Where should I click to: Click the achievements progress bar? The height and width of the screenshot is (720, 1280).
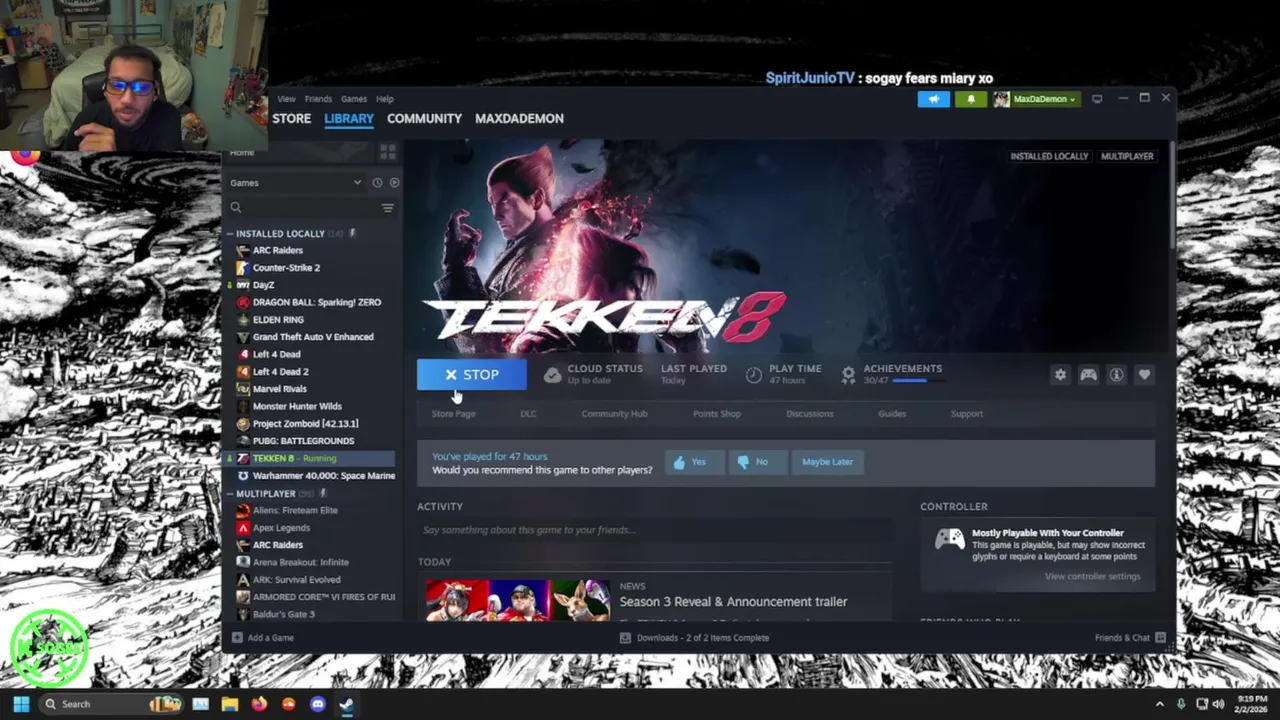(x=917, y=381)
